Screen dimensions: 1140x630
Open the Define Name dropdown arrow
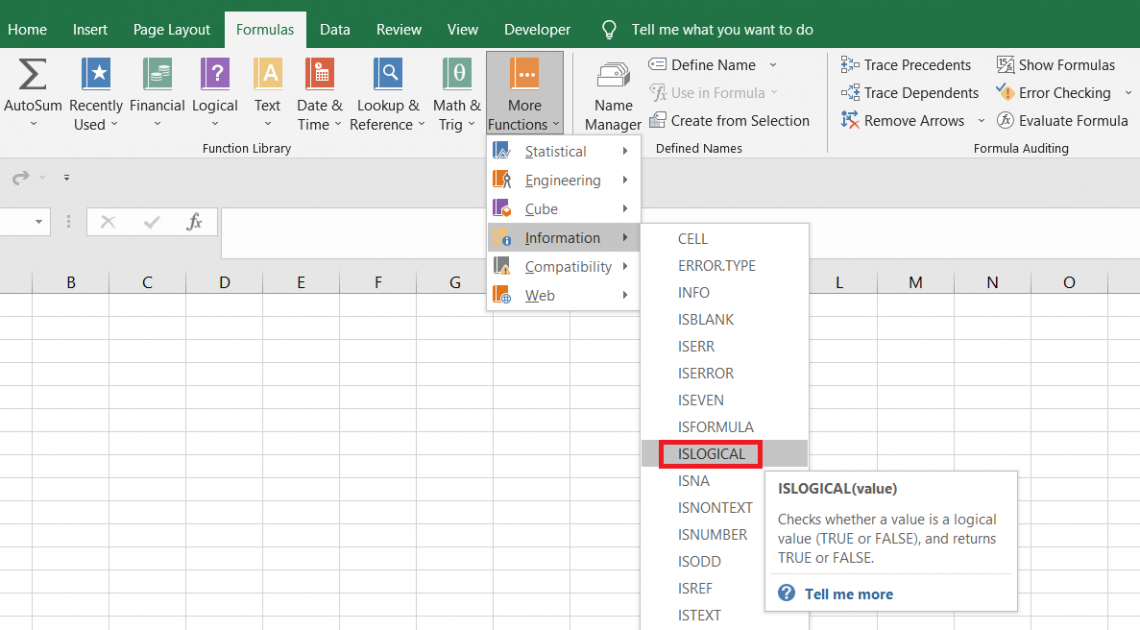pyautogui.click(x=773, y=65)
